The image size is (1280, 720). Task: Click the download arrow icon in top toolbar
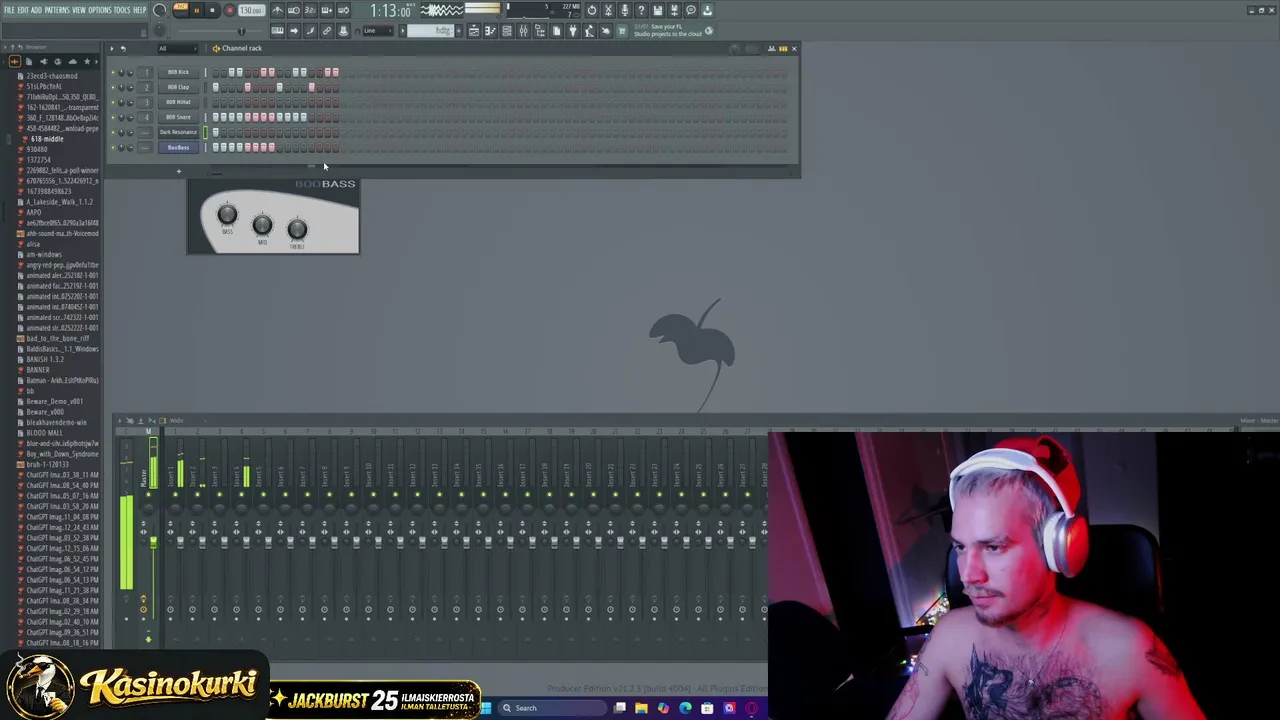pos(707,11)
